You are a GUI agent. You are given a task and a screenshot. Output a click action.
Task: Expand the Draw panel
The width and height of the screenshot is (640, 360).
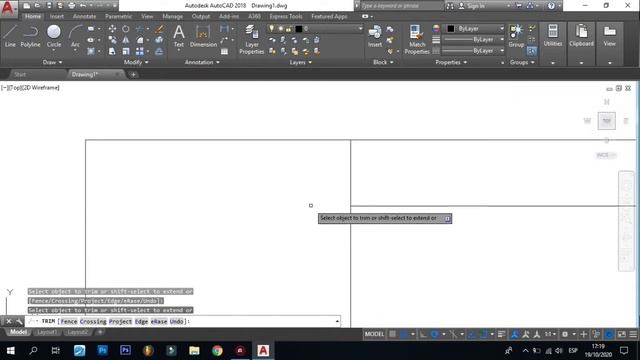[x=53, y=62]
